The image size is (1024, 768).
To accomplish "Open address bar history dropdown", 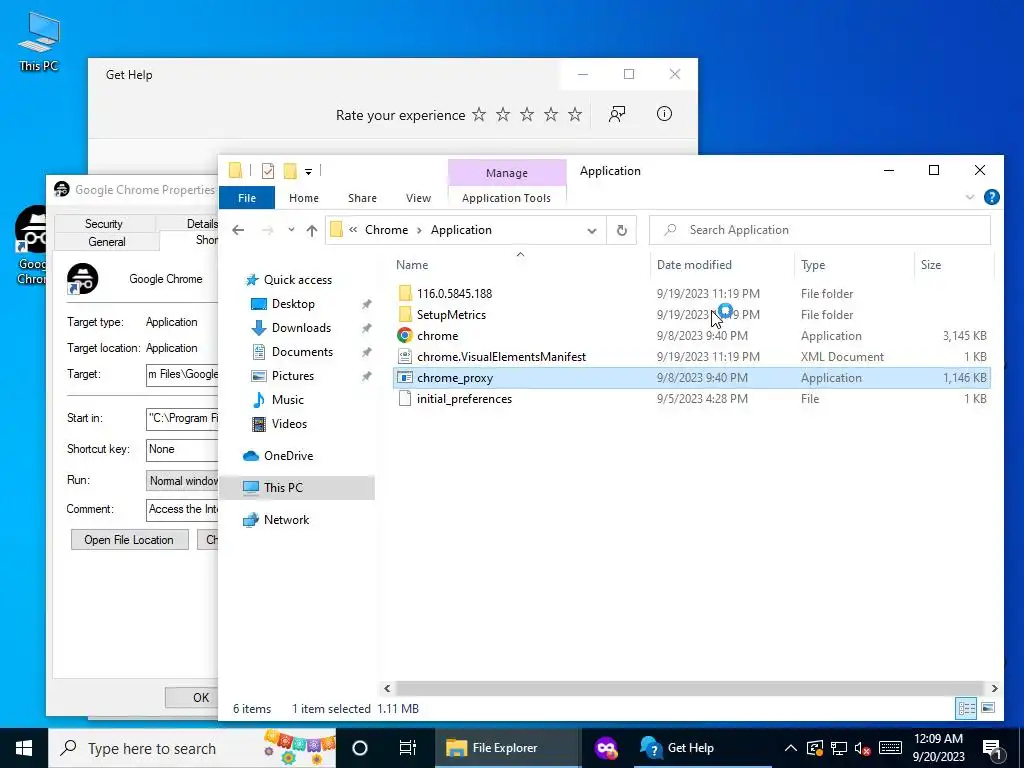I will [592, 231].
